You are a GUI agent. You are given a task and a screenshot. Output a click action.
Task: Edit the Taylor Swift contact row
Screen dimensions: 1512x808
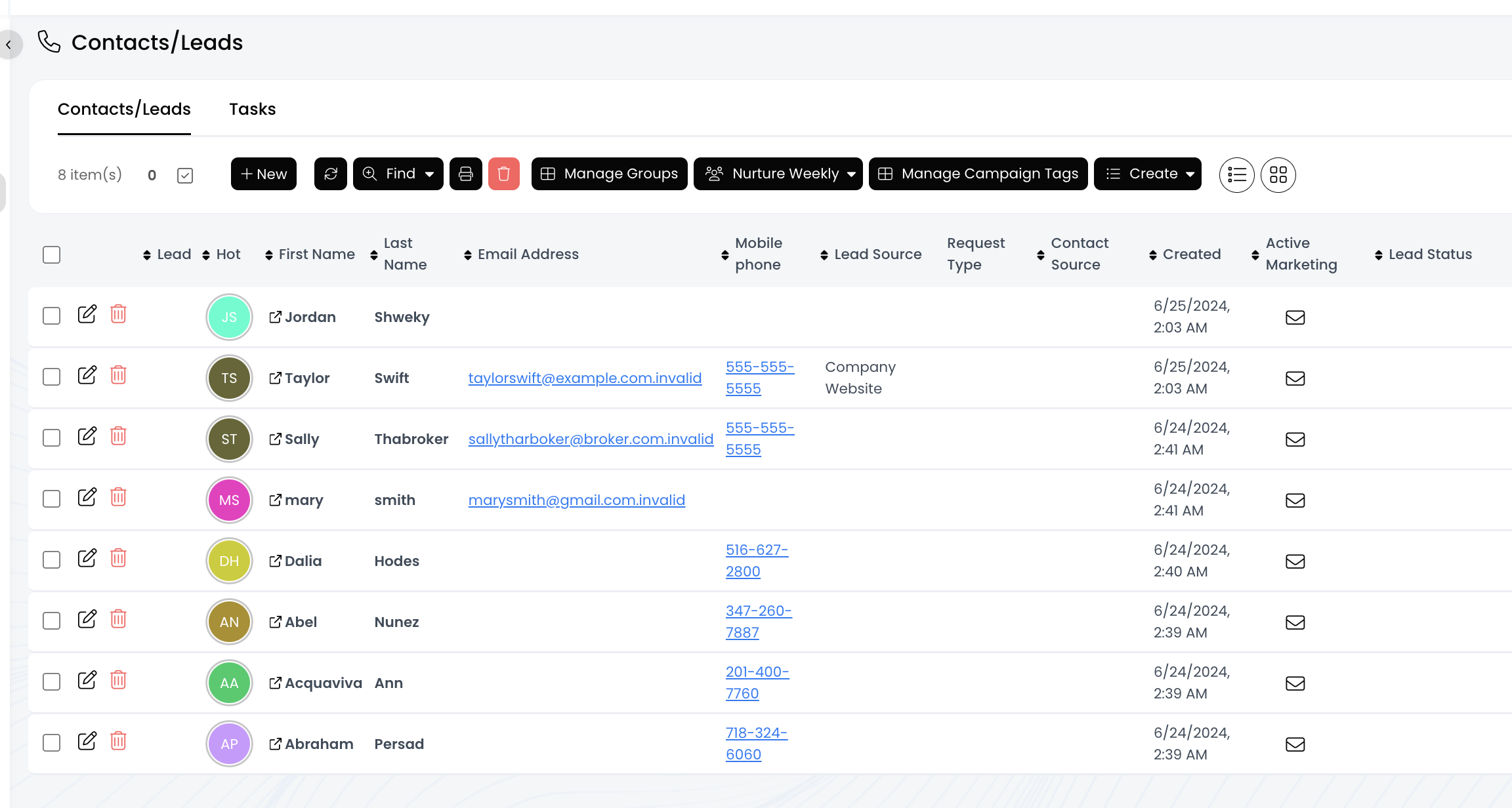click(x=87, y=376)
